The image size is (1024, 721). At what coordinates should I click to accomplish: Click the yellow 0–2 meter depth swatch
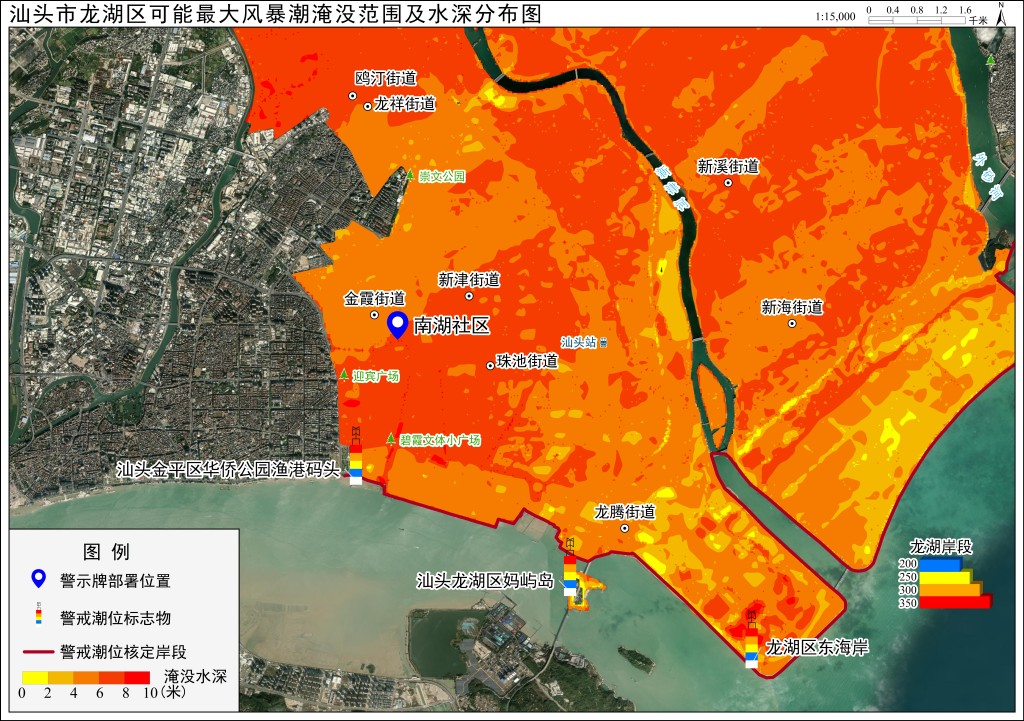tap(35, 678)
